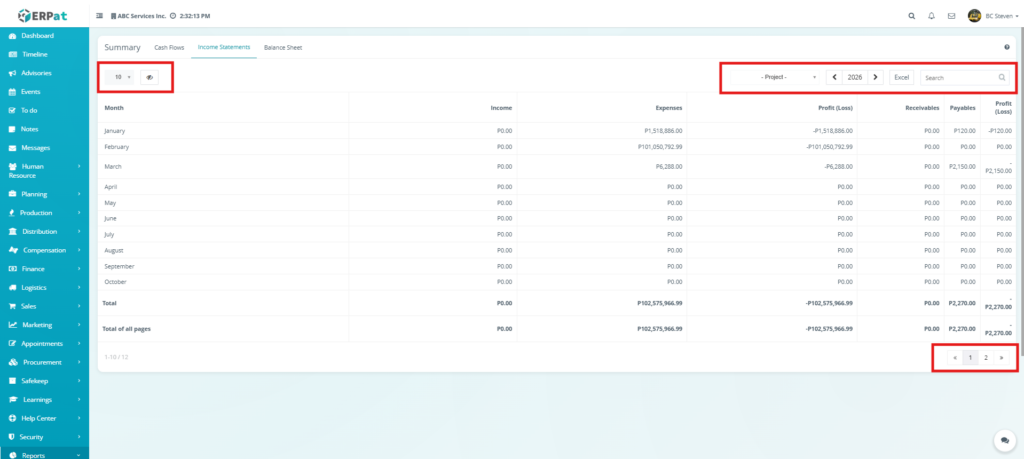The image size is (1024, 459).
Task: Go to page 2 of results
Action: [x=986, y=358]
